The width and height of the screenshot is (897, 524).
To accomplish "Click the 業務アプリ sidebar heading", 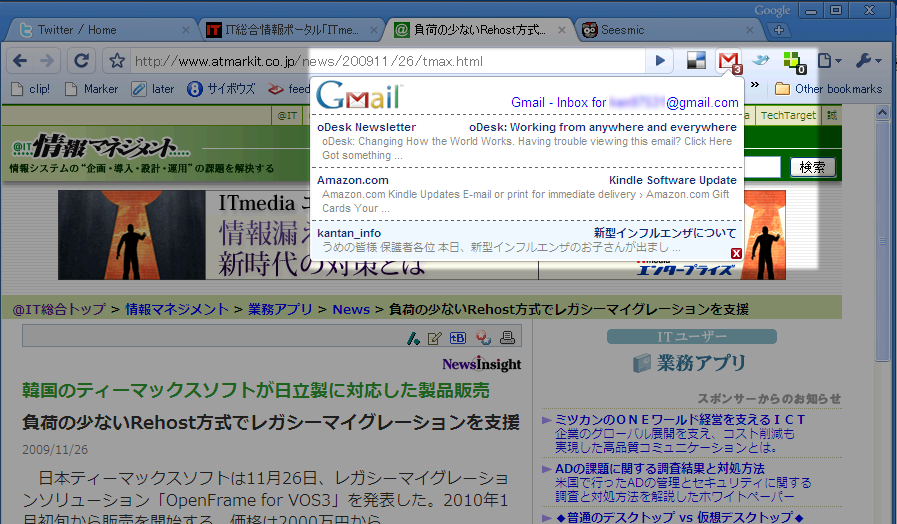I will pyautogui.click(x=689, y=363).
